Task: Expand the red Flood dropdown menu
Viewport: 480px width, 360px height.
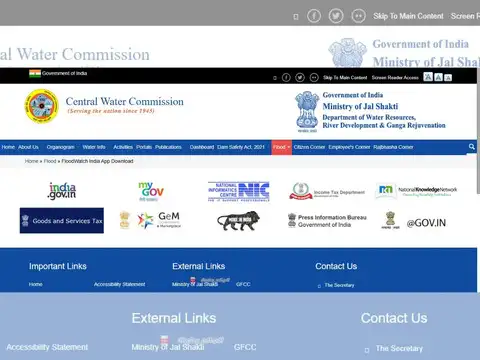Action: (x=282, y=147)
